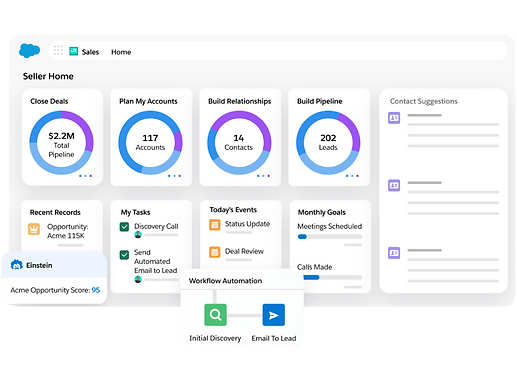The image size is (517, 370).
Task: Open Send Automated Email to Lead task
Action: click(x=155, y=261)
